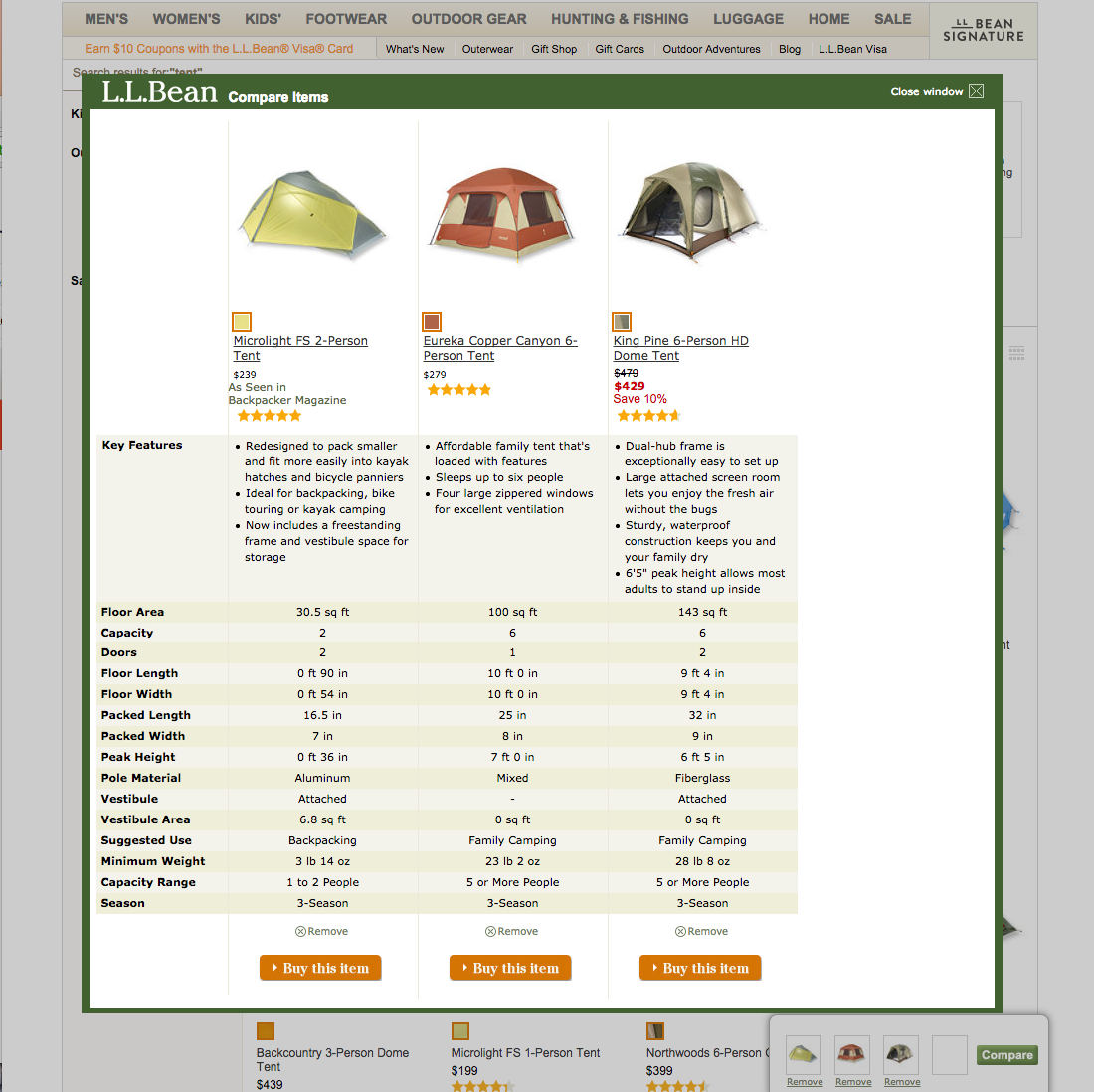Screen dimensions: 1094x1092
Task: Select the yellow color swatch above Microlight tent name
Action: [241, 321]
